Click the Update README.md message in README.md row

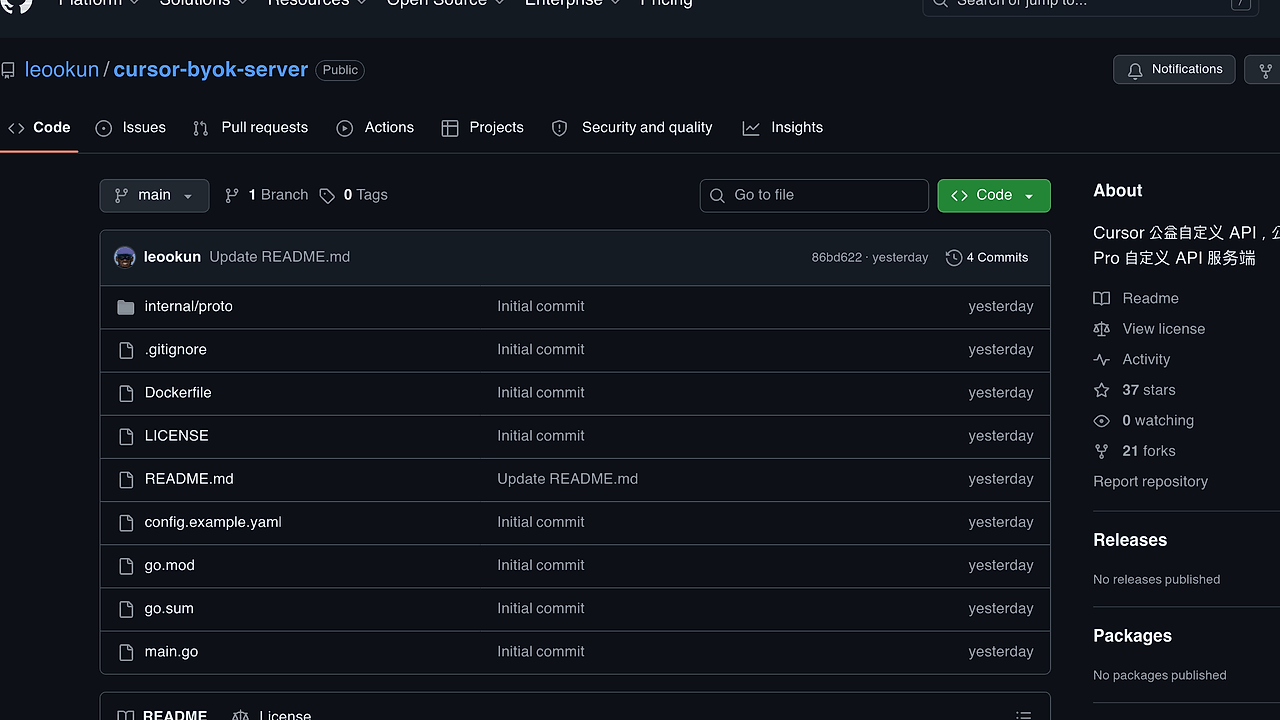(x=567, y=478)
